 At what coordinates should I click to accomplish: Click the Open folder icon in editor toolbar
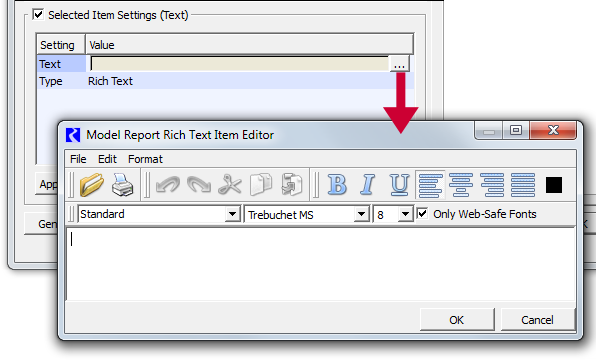pos(92,185)
